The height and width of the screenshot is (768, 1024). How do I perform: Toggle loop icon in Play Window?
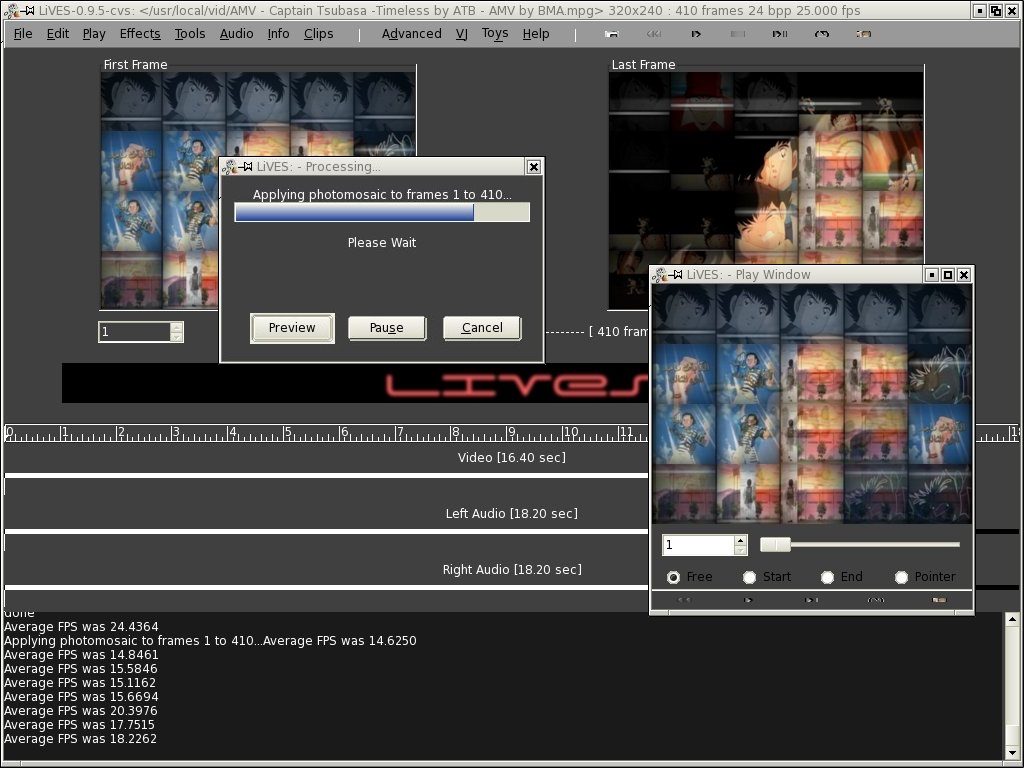point(875,600)
